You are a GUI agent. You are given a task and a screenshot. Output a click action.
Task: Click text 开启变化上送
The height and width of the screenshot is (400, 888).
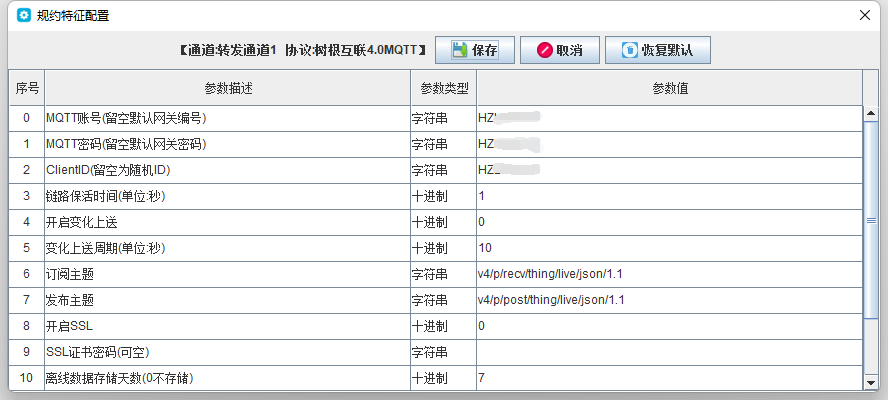(82, 223)
